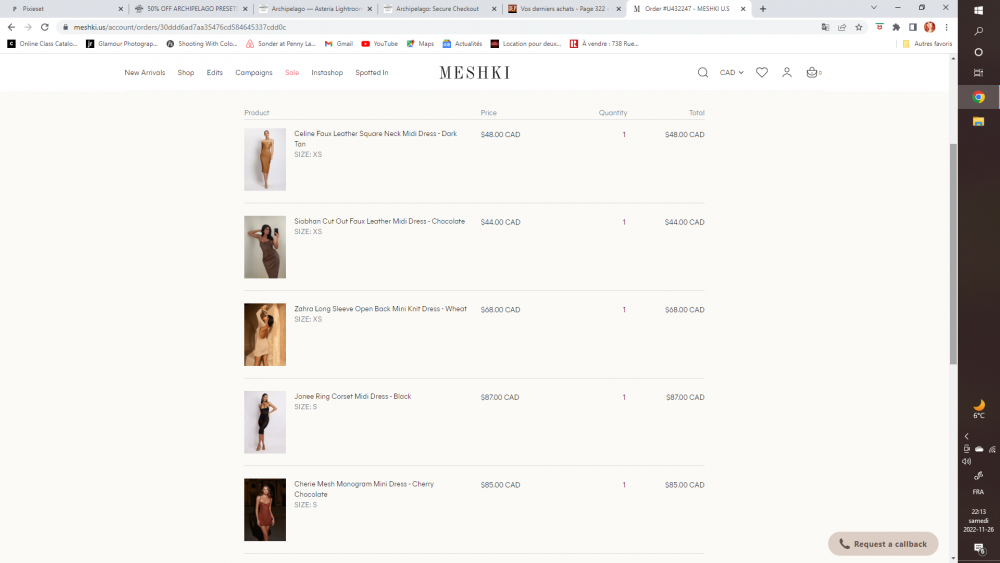Open the Siobhan Cut Out Faux Leather dress link
Image resolution: width=1000 pixels, height=563 pixels.
(379, 222)
